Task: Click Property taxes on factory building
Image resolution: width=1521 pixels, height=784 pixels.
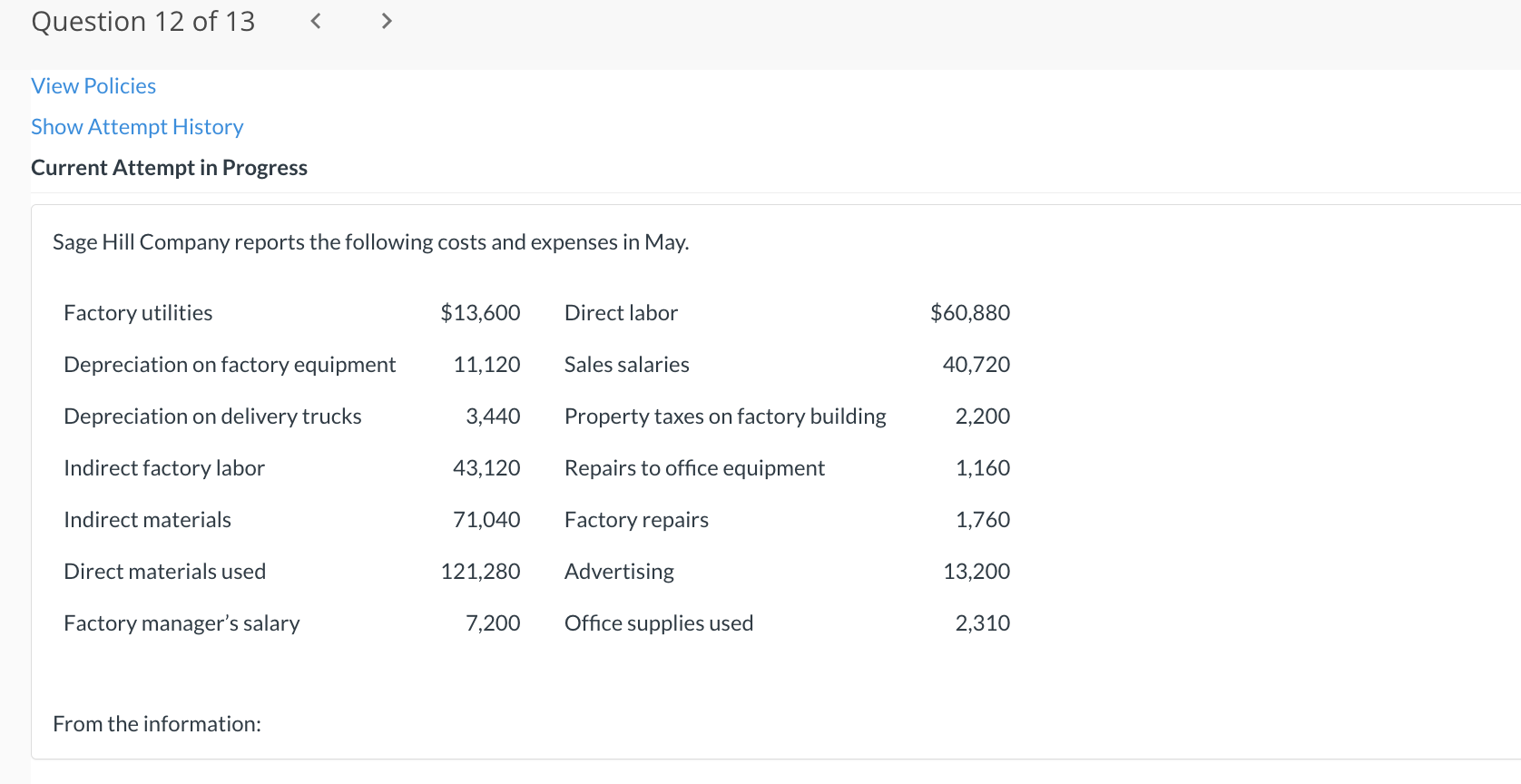Action: click(x=725, y=416)
